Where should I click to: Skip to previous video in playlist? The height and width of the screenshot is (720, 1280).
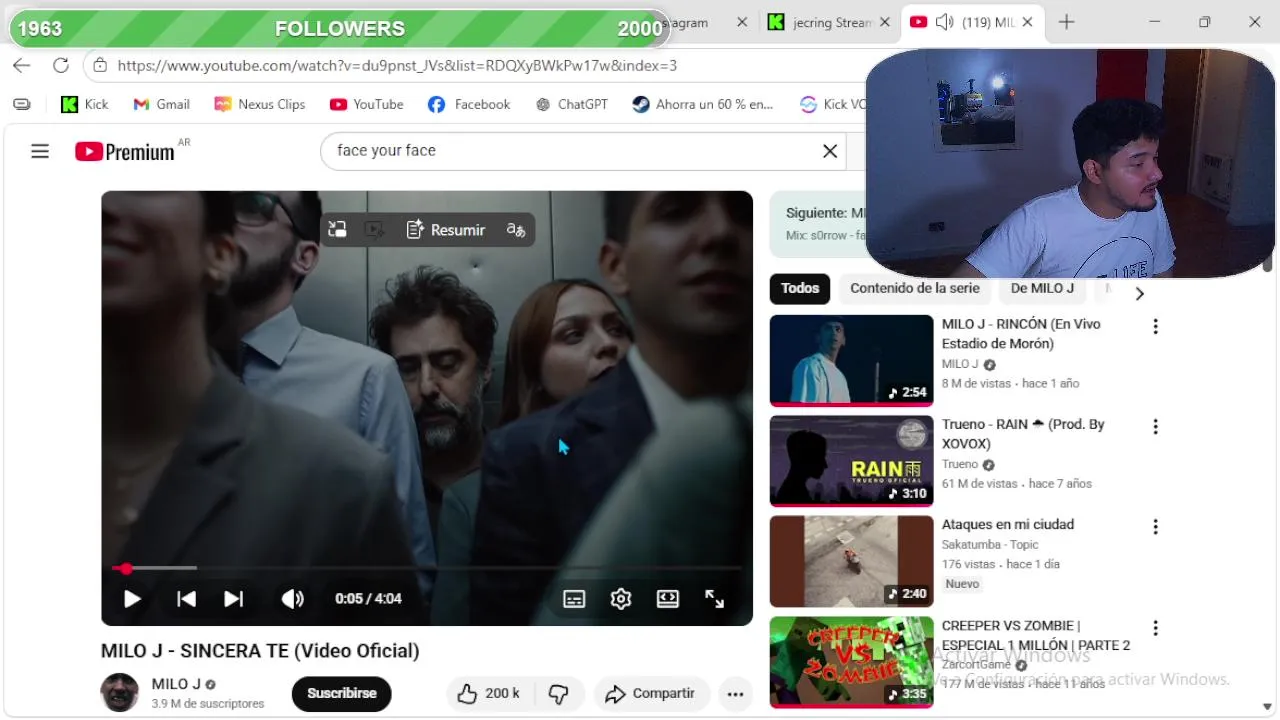pos(186,599)
